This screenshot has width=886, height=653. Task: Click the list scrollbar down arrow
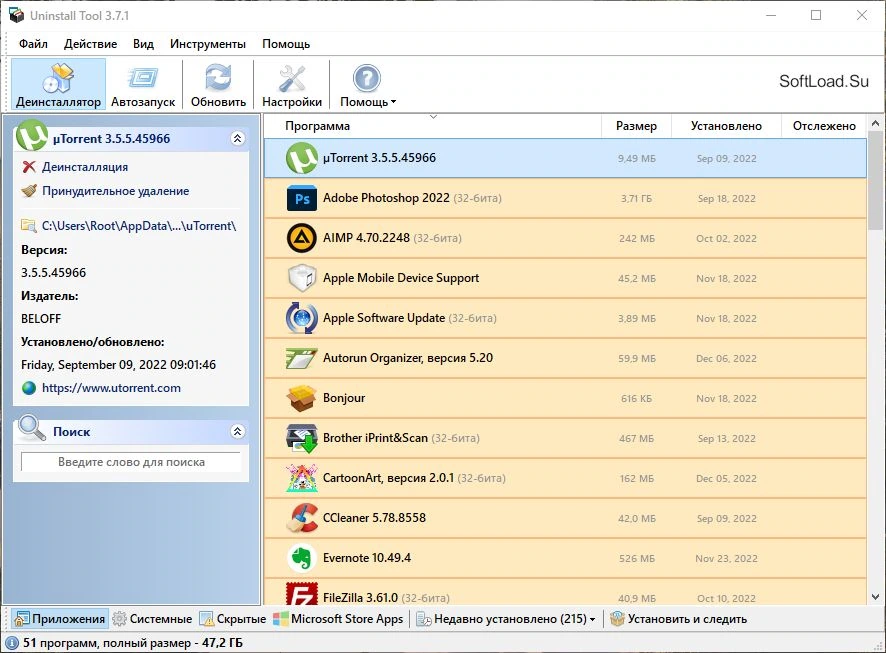pyautogui.click(x=876, y=597)
